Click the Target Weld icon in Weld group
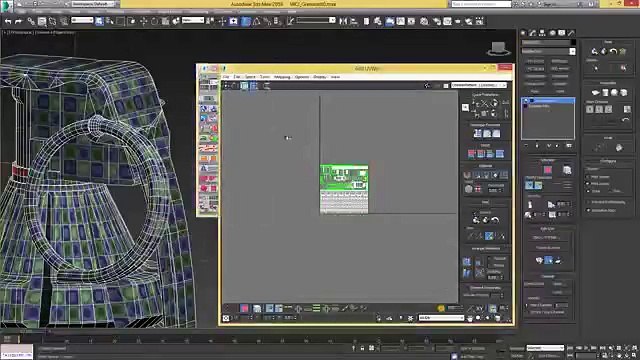The image size is (640, 360). [x=469, y=189]
